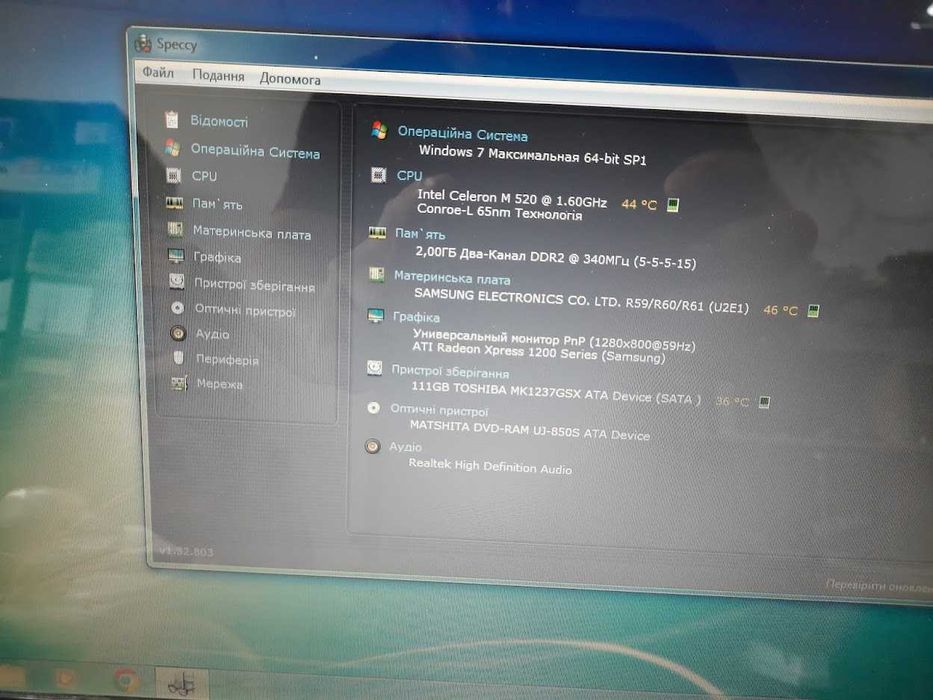Click the hard drive icon in summary

[374, 368]
